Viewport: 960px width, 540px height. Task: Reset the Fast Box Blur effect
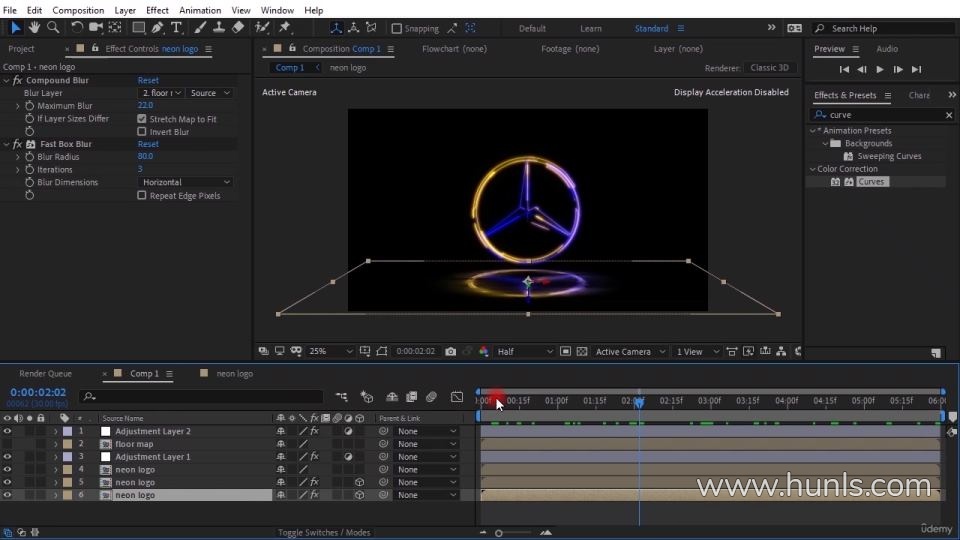point(148,144)
